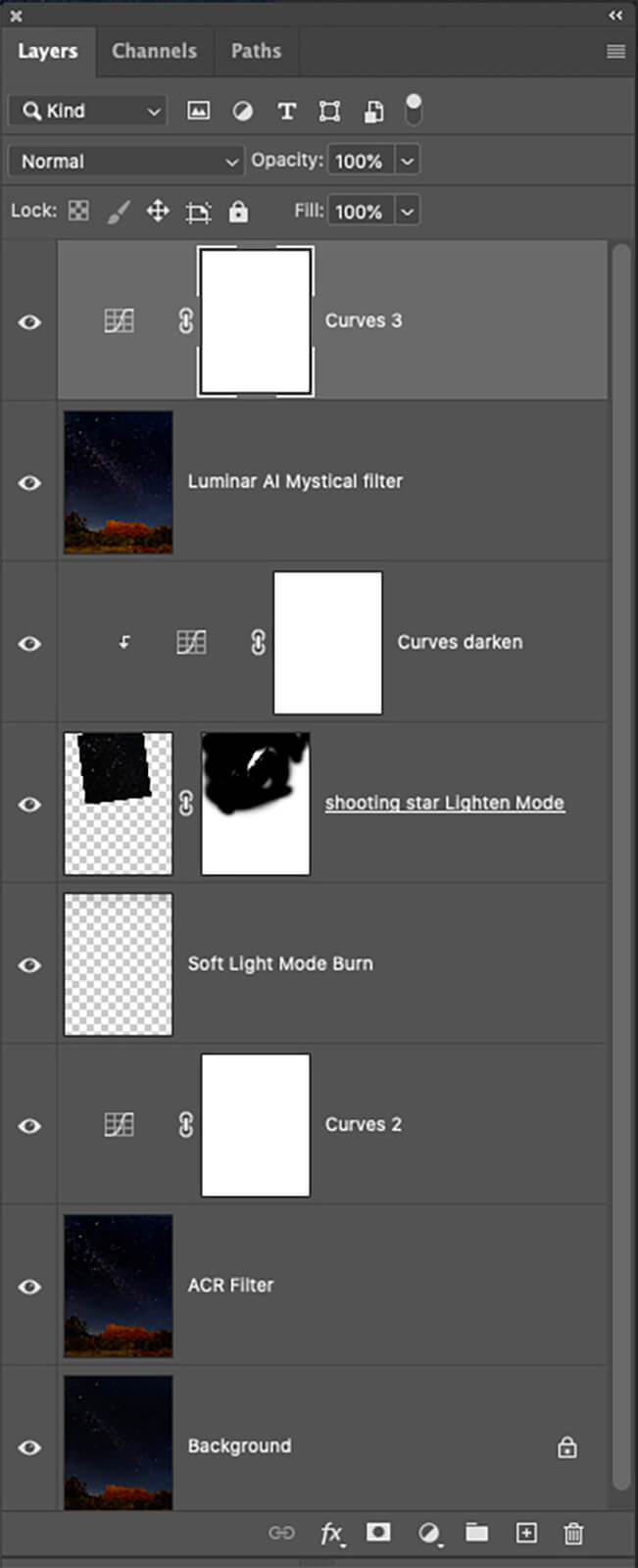The height and width of the screenshot is (1568, 638).
Task: Hide the Background layer
Action: click(29, 1447)
